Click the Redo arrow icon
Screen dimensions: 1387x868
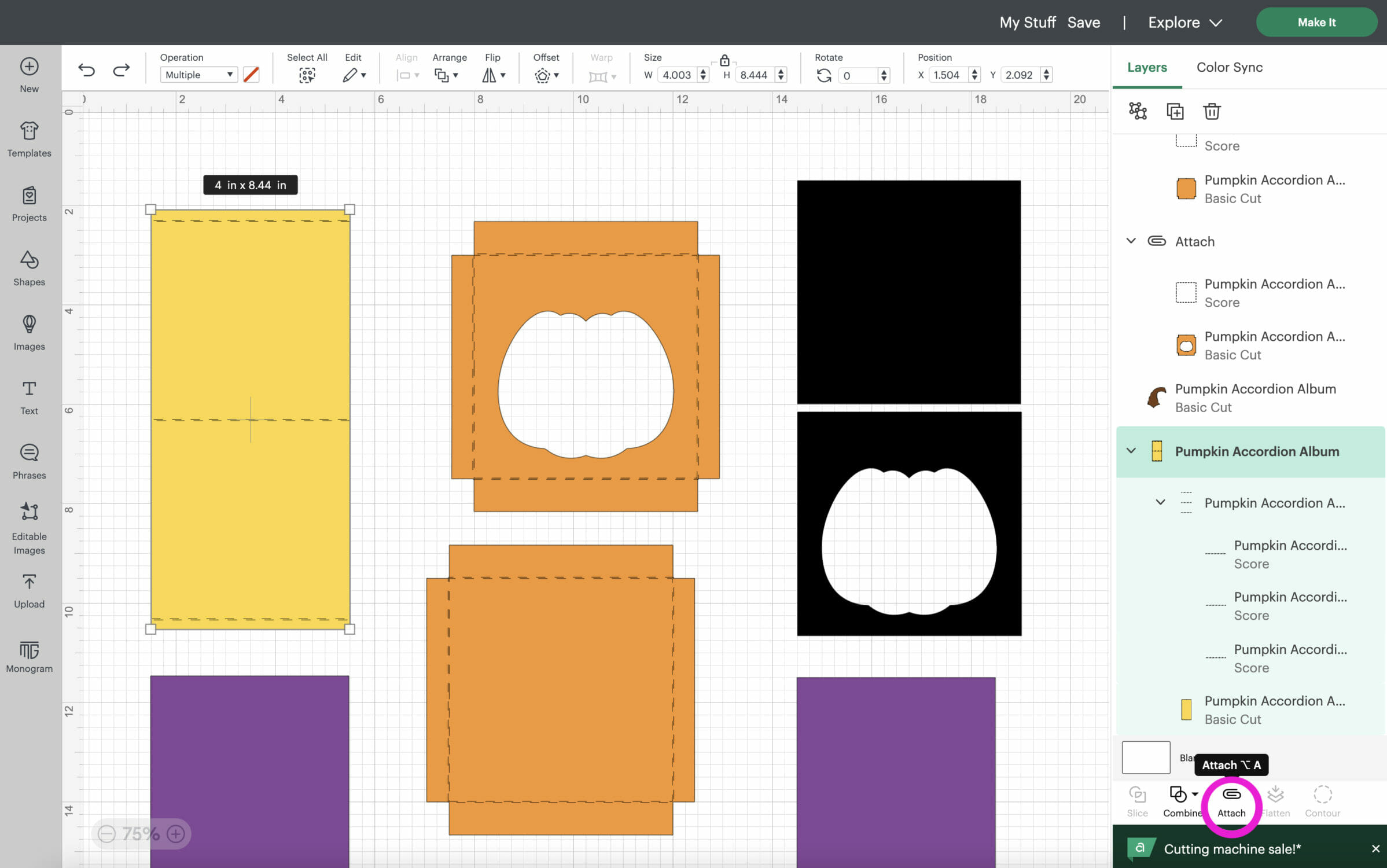click(x=121, y=71)
